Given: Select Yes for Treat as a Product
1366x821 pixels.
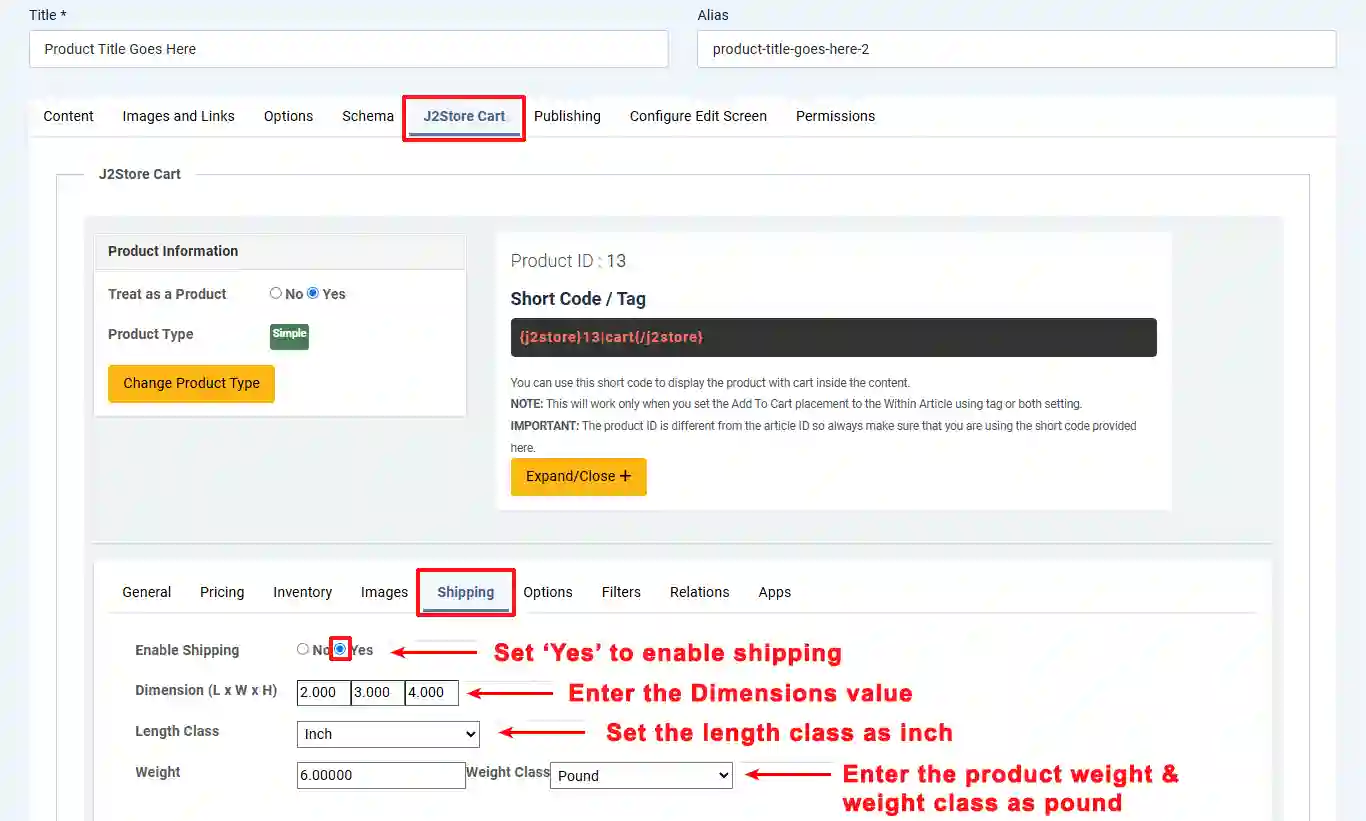Looking at the screenshot, I should pyautogui.click(x=313, y=293).
